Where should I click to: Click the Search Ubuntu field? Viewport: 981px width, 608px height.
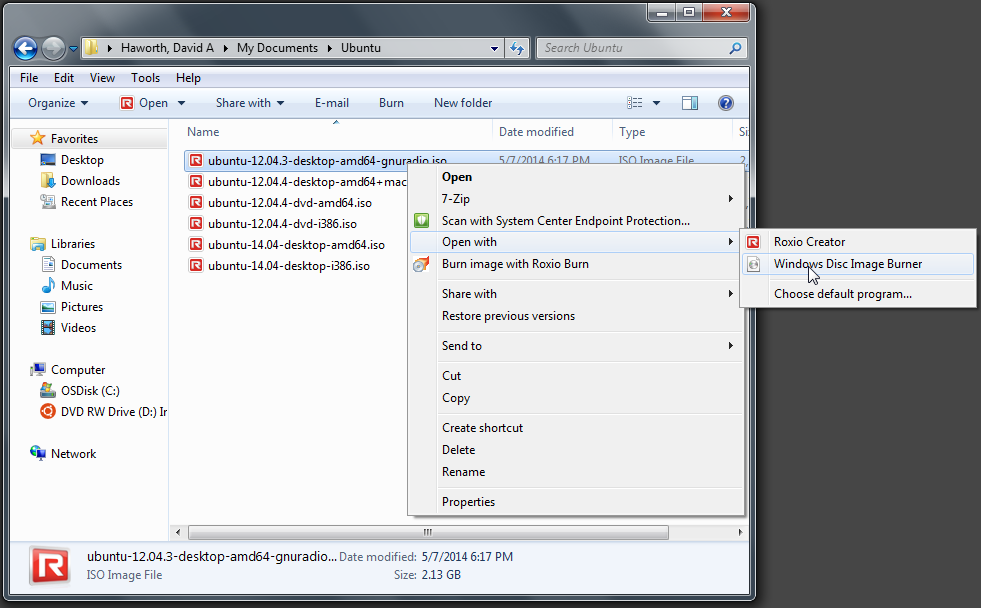pos(642,48)
